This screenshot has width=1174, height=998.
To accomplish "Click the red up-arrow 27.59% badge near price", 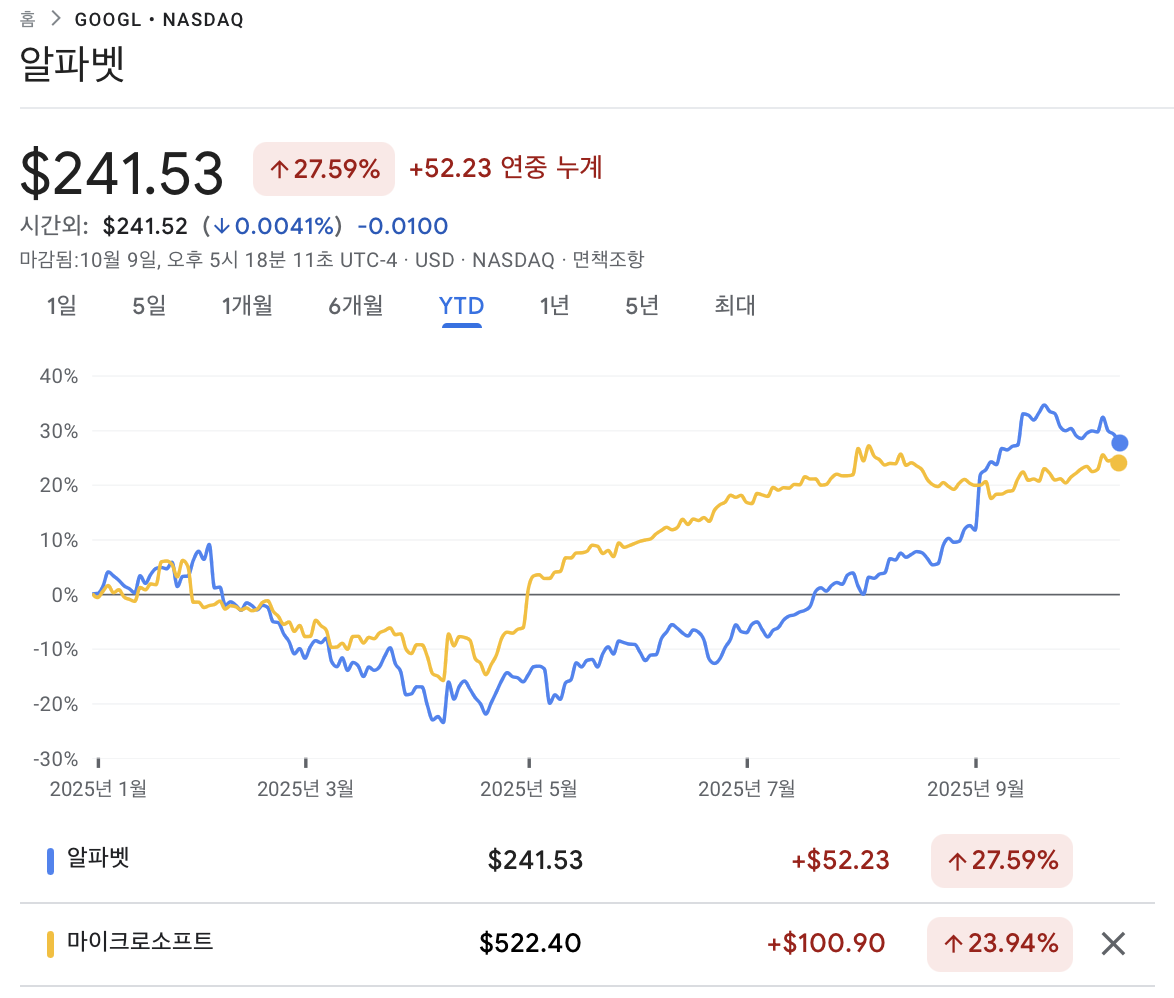I will tap(324, 169).
